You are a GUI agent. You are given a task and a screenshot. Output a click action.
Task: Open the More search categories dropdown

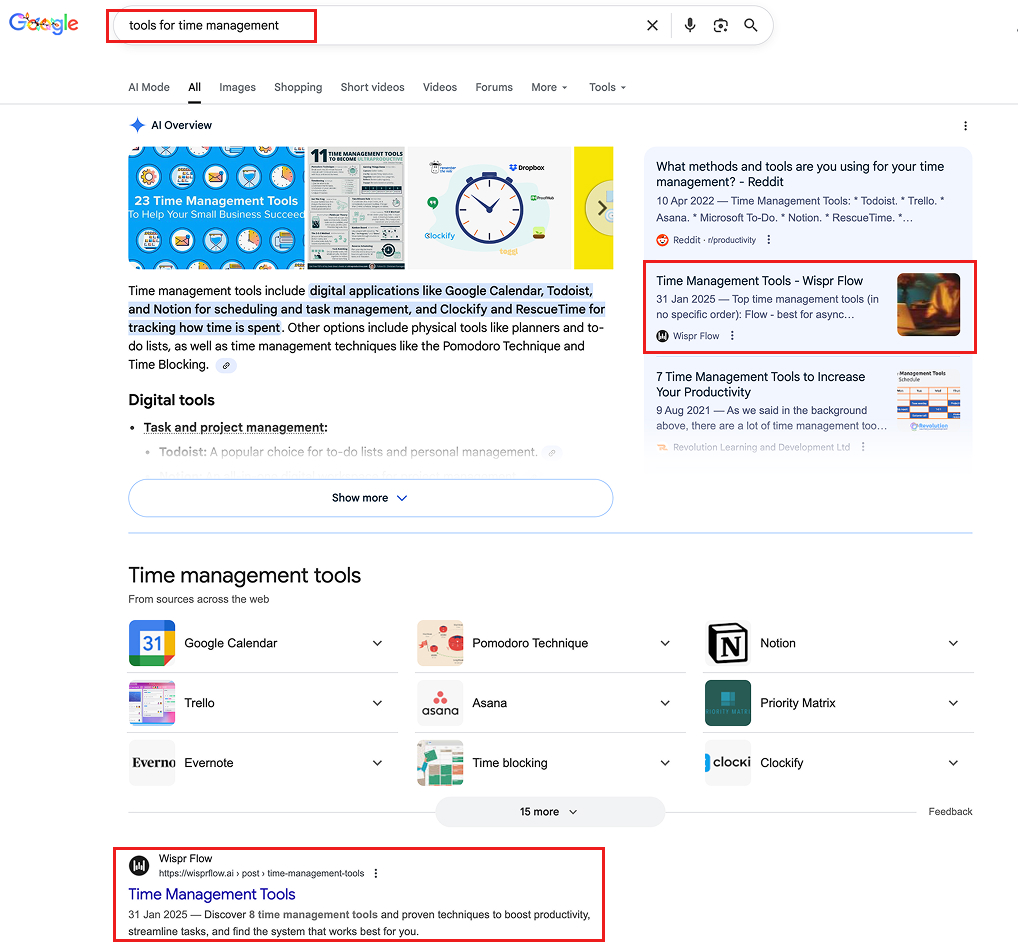pos(549,87)
